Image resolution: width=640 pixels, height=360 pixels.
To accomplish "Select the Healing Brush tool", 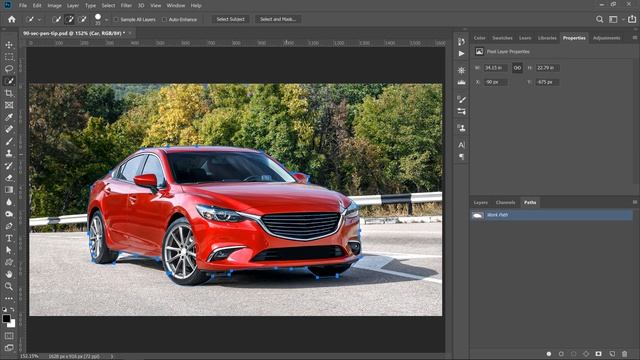I will click(x=9, y=129).
